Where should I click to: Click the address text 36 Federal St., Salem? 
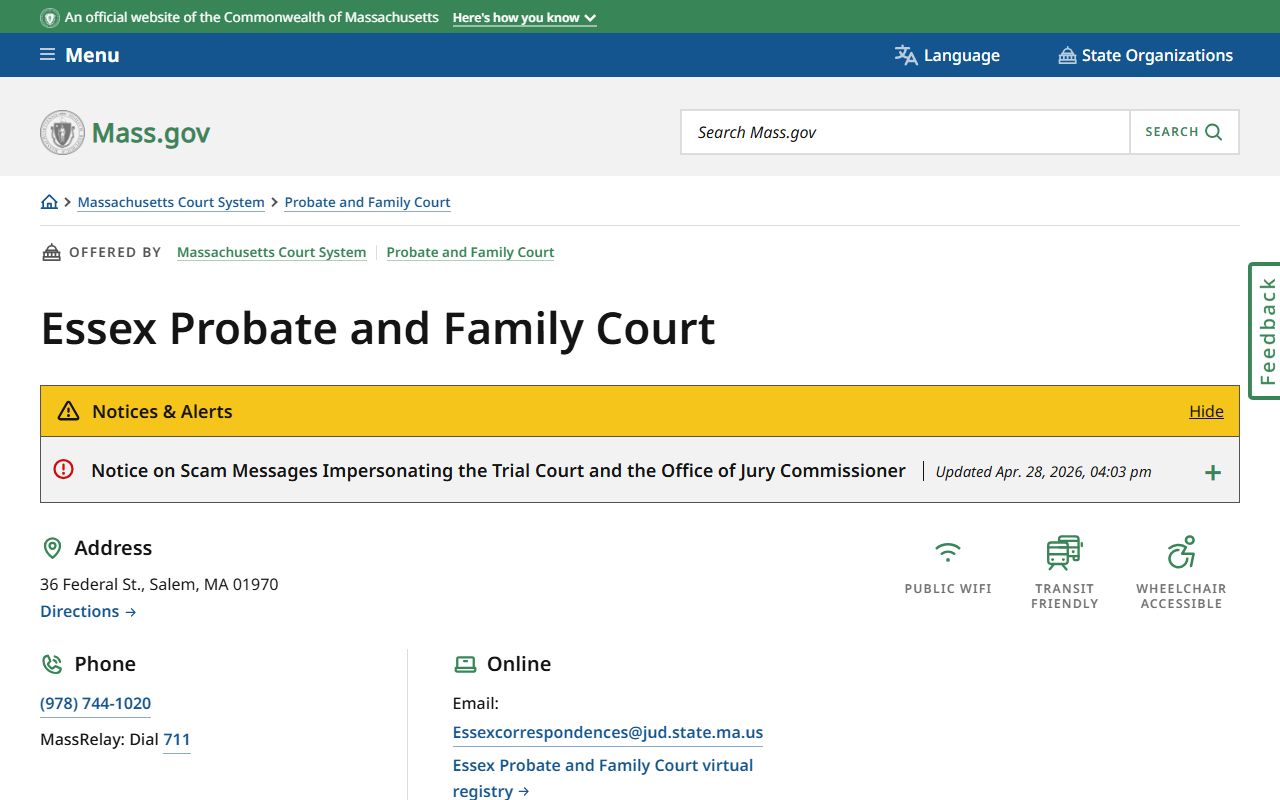coord(159,584)
